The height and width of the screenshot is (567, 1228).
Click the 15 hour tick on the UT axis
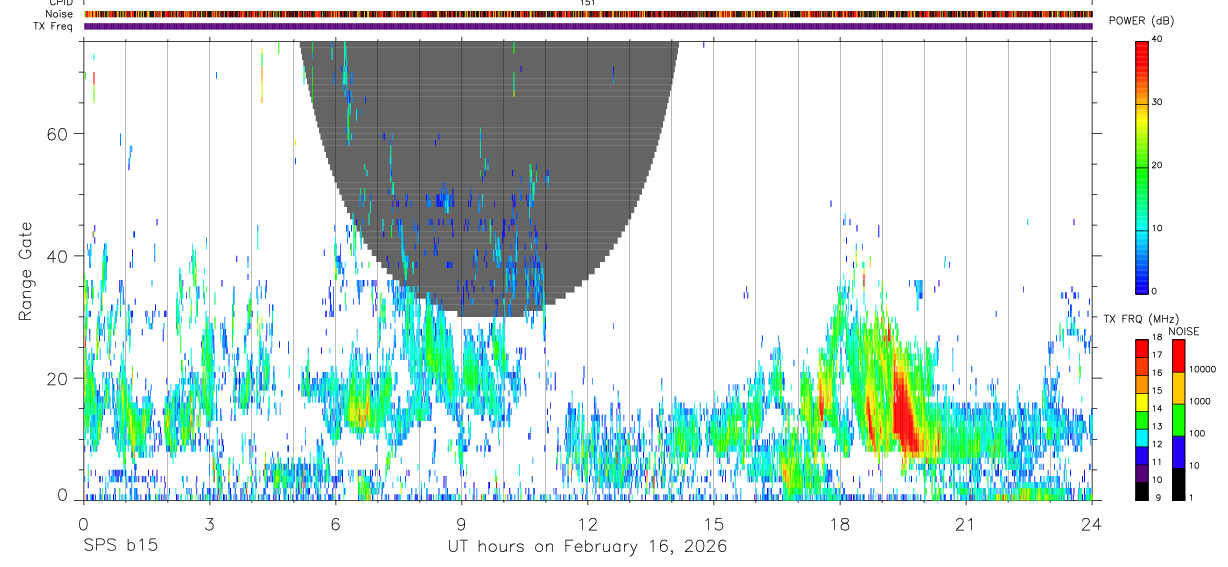click(714, 524)
